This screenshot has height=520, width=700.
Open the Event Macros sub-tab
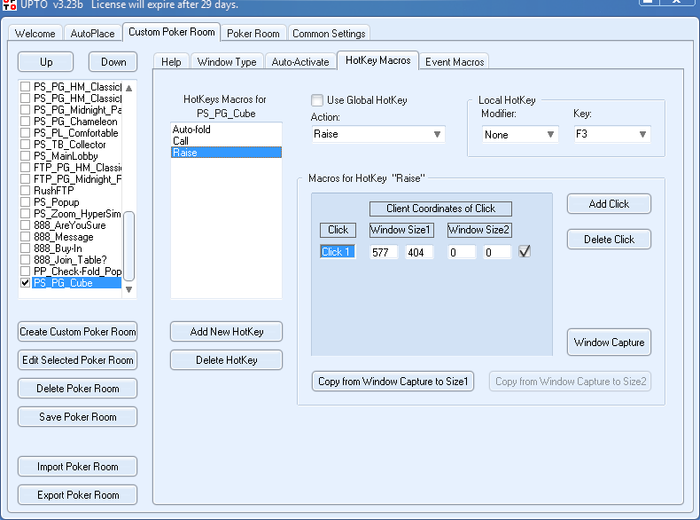click(x=454, y=62)
